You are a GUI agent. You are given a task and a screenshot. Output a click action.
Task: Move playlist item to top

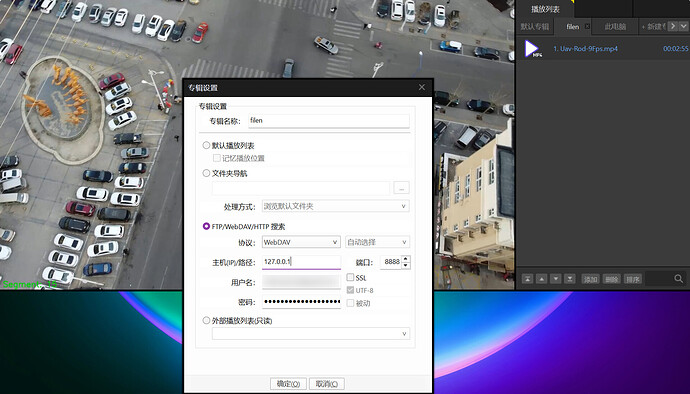(x=527, y=279)
